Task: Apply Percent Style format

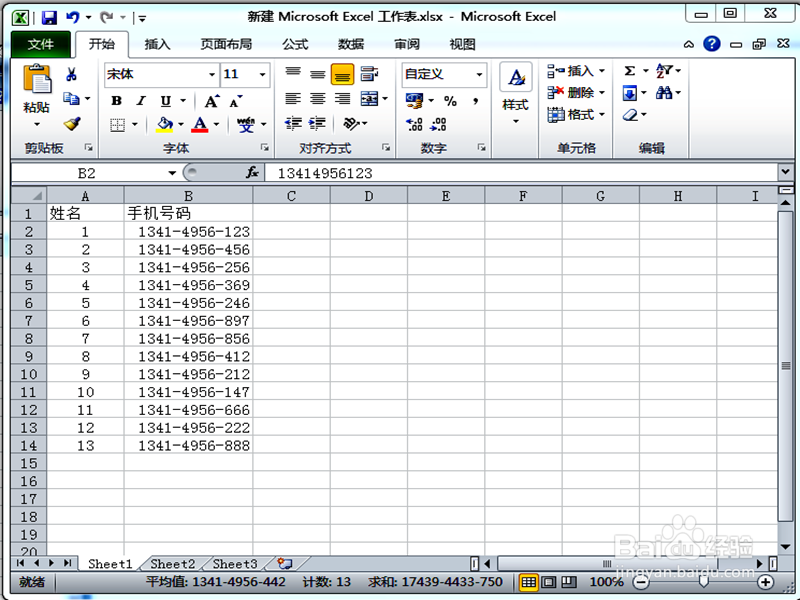Action: tap(450, 101)
